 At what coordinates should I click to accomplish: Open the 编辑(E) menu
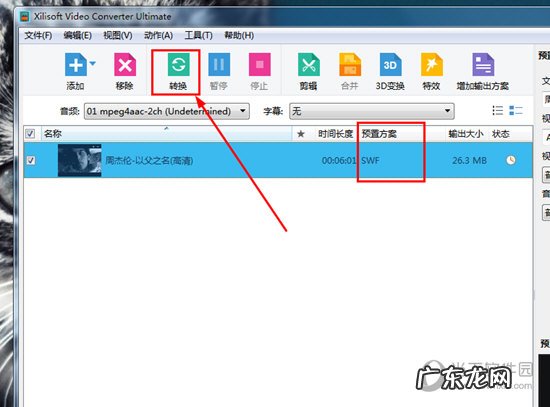click(78, 35)
